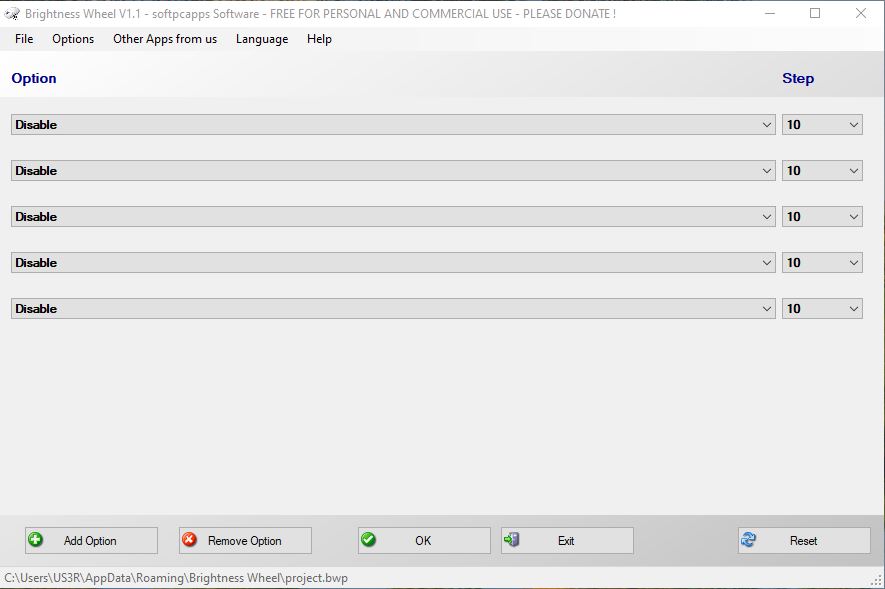Open the second row Step dropdown
The height and width of the screenshot is (589, 885).
coord(854,171)
